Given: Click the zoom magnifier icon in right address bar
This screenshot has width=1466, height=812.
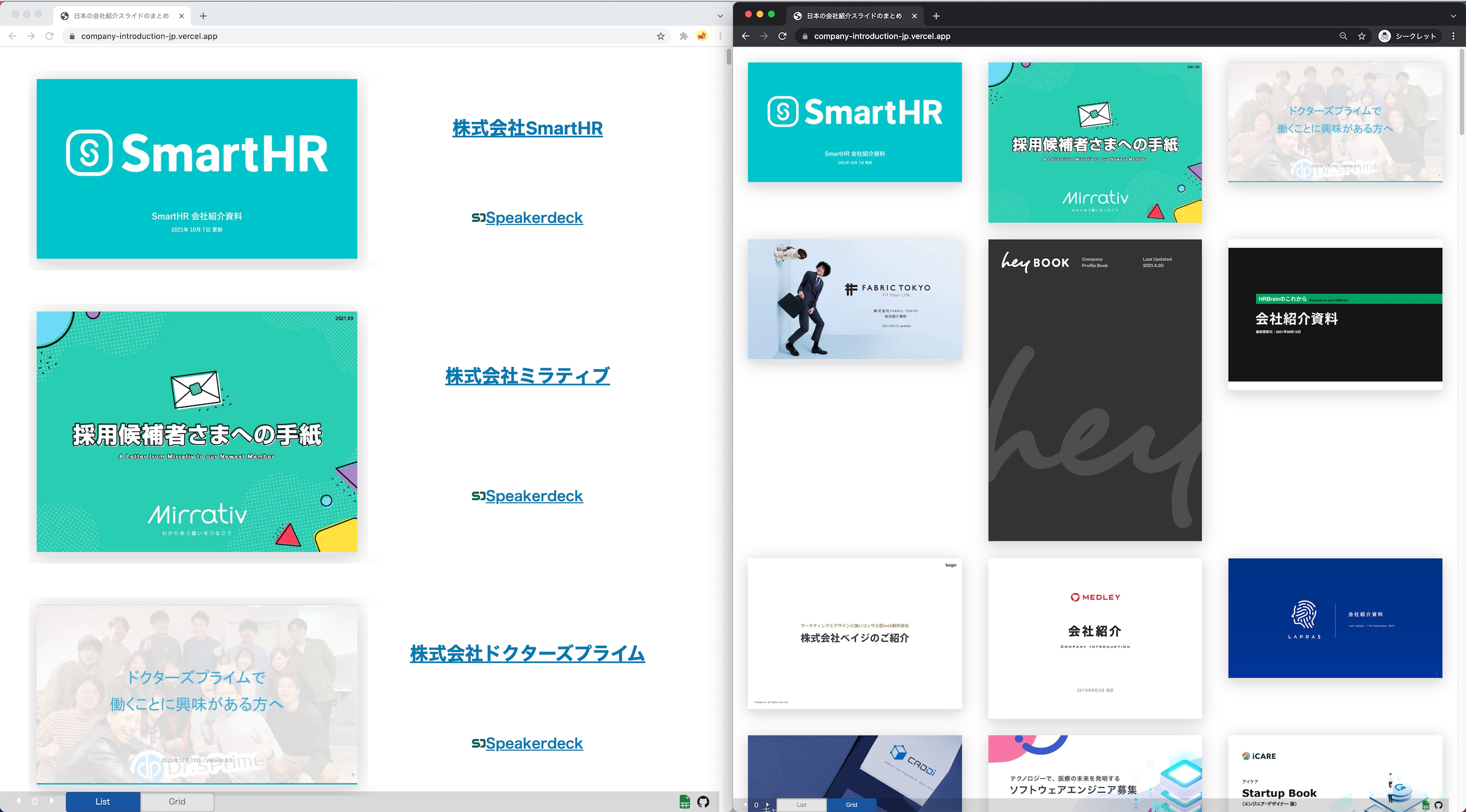Looking at the screenshot, I should [x=1343, y=36].
